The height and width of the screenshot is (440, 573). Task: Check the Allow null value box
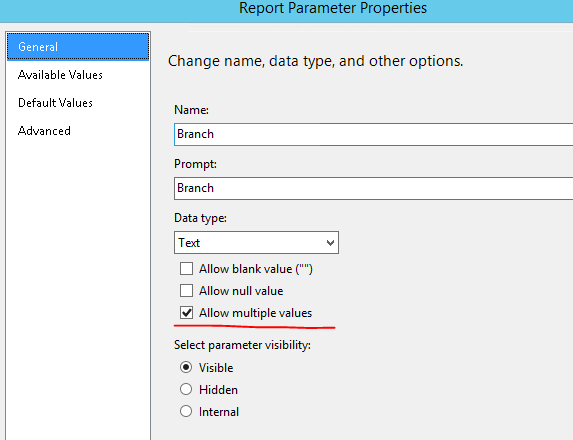(x=186, y=291)
